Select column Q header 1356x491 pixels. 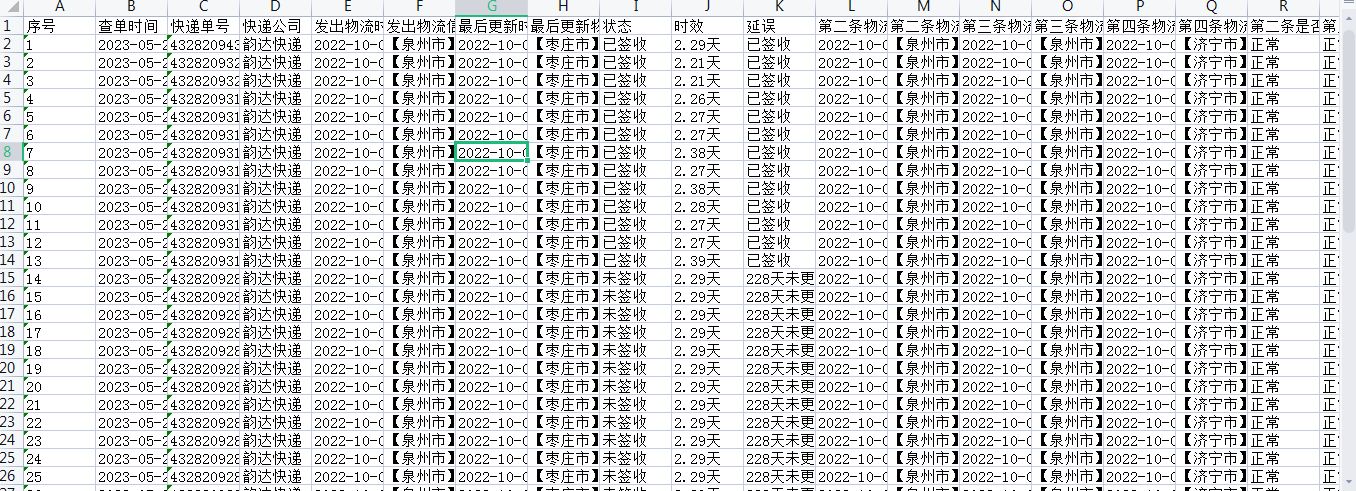pos(1212,7)
